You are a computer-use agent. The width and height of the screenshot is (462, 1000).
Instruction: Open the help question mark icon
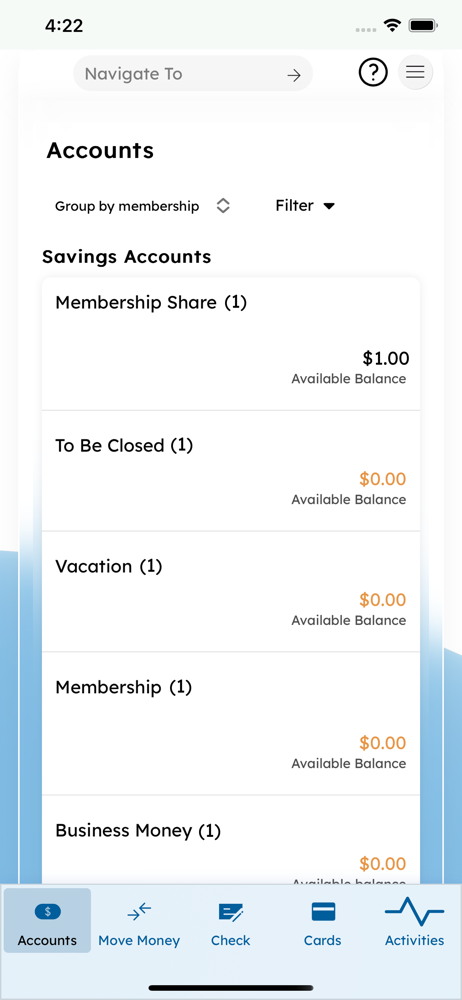[x=373, y=73]
